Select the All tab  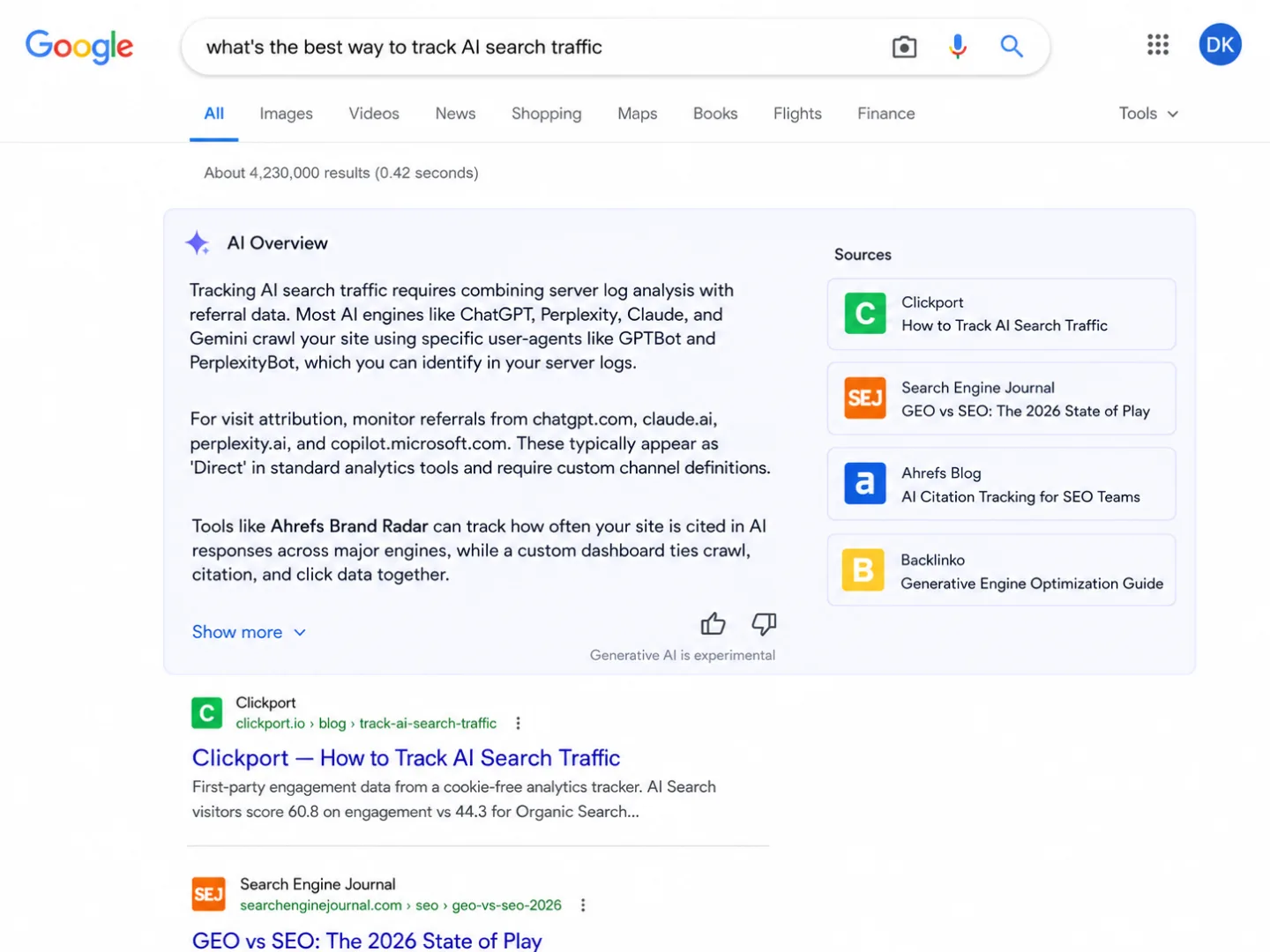tap(214, 114)
